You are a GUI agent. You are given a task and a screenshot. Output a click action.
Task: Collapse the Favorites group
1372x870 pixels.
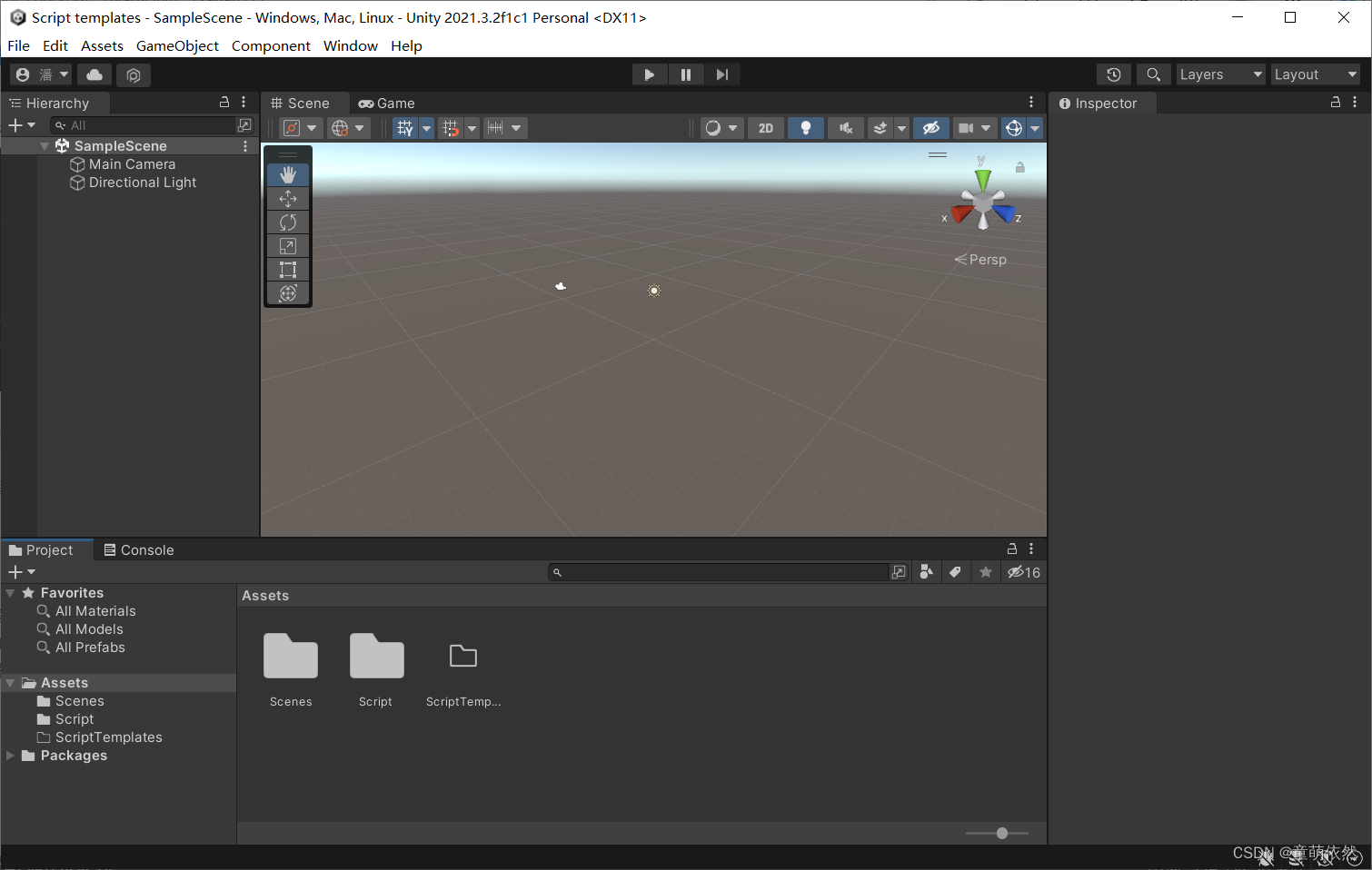(10, 593)
